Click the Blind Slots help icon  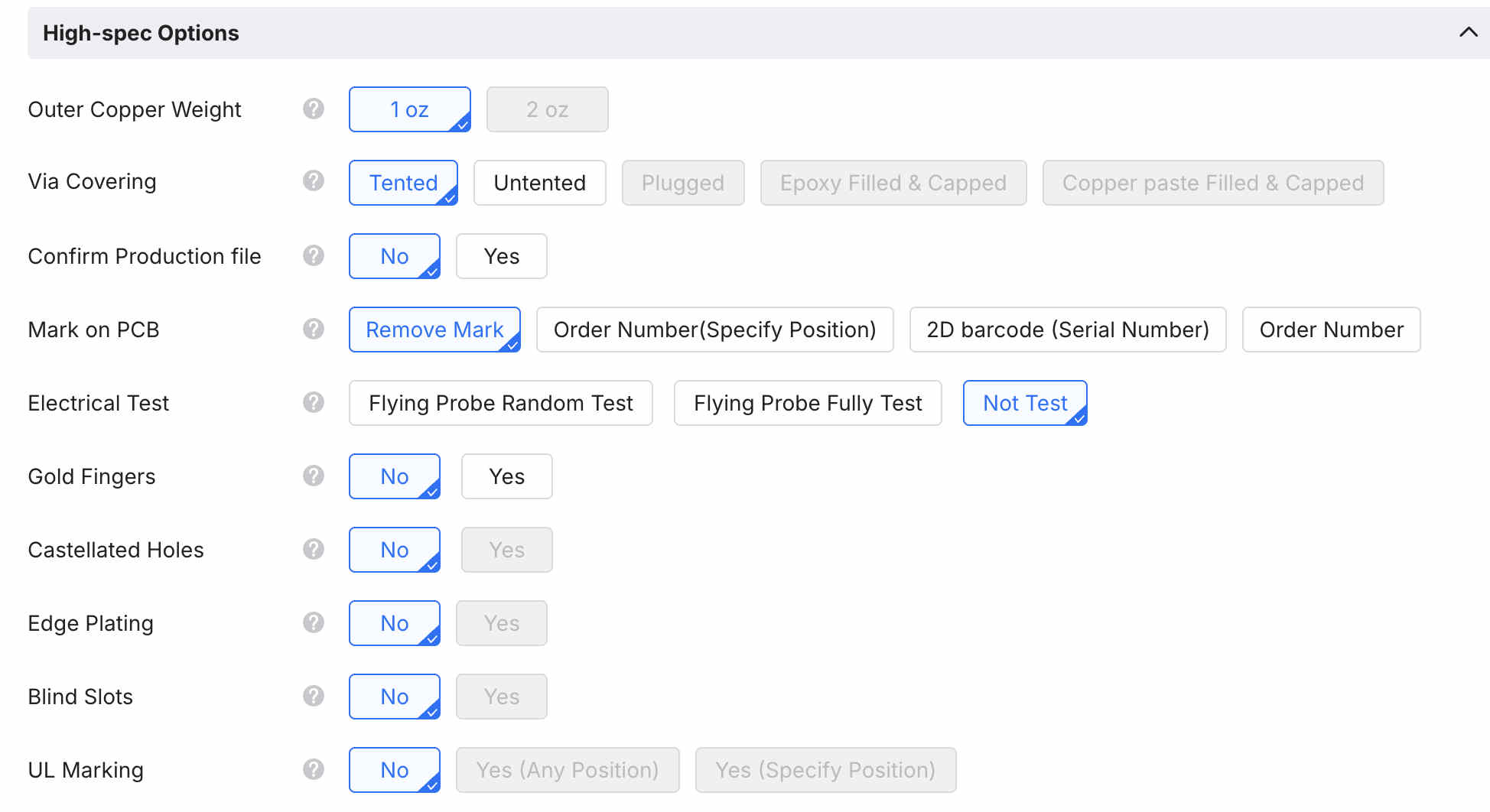point(314,696)
